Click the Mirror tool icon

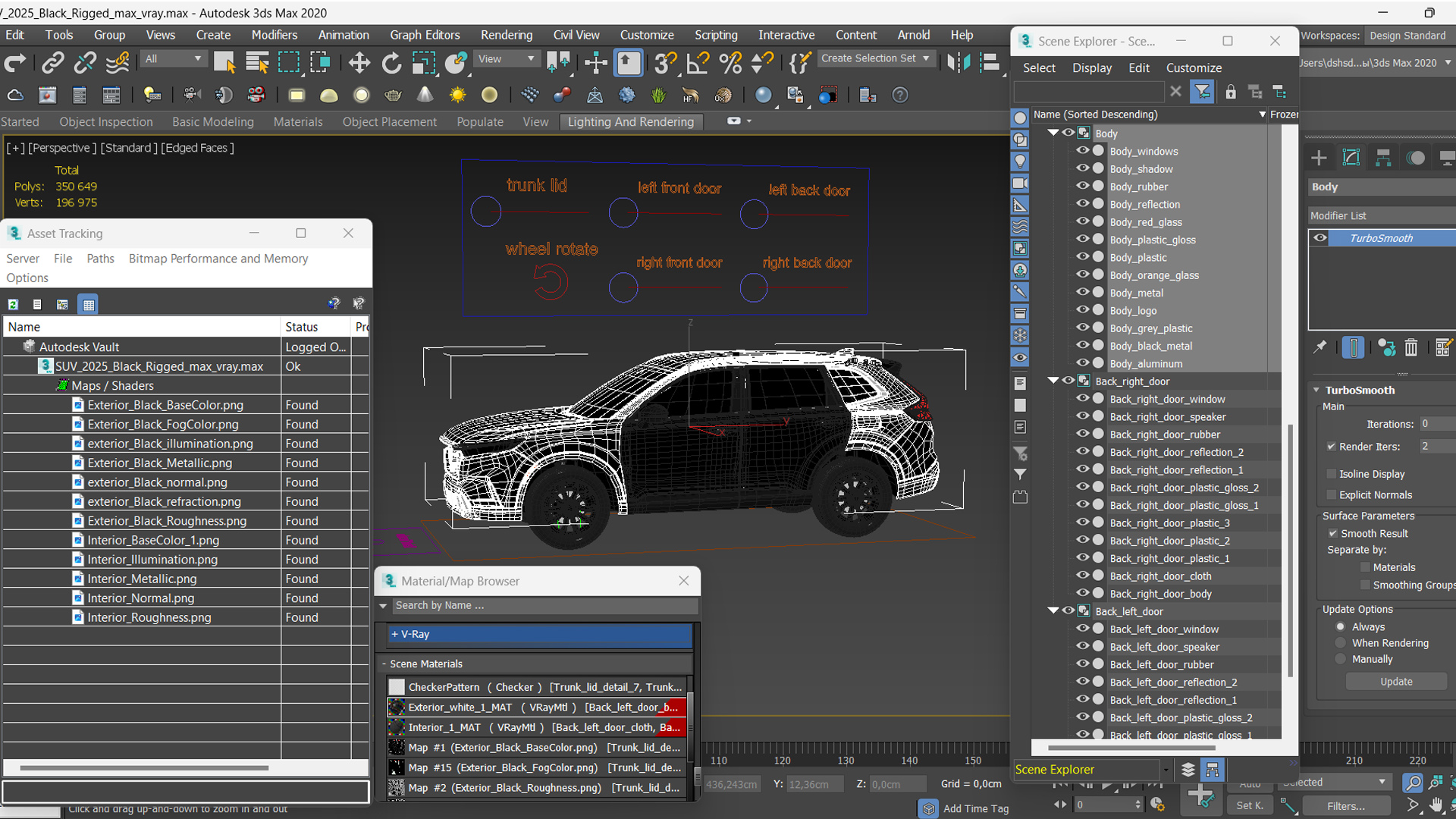point(959,63)
